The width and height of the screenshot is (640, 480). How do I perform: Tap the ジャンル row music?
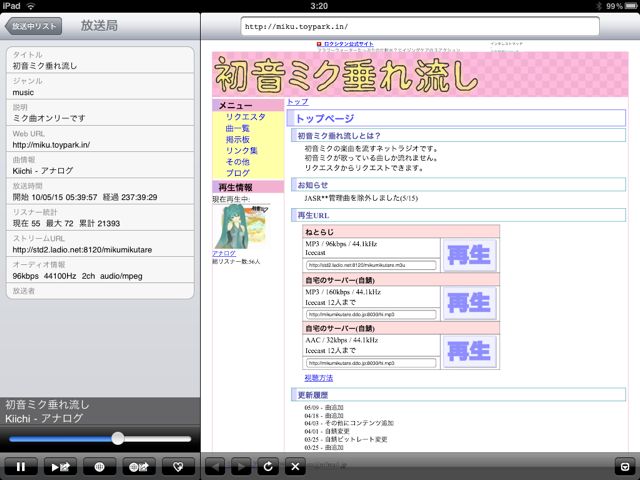point(100,87)
